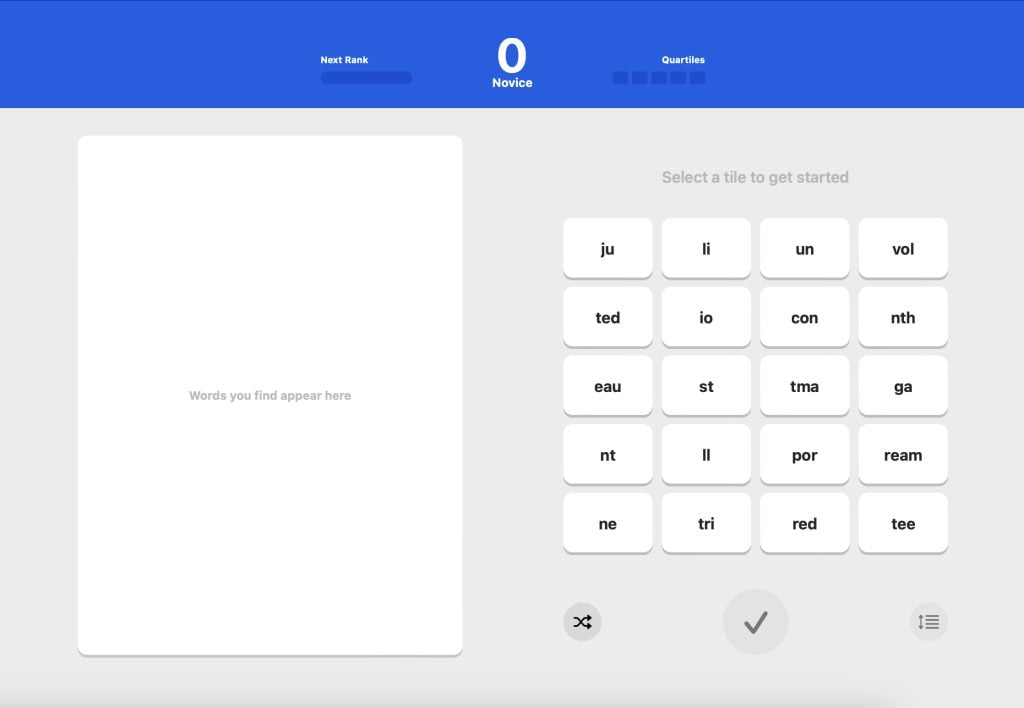Select the "eau" tile
The height and width of the screenshot is (708, 1024).
click(x=607, y=387)
